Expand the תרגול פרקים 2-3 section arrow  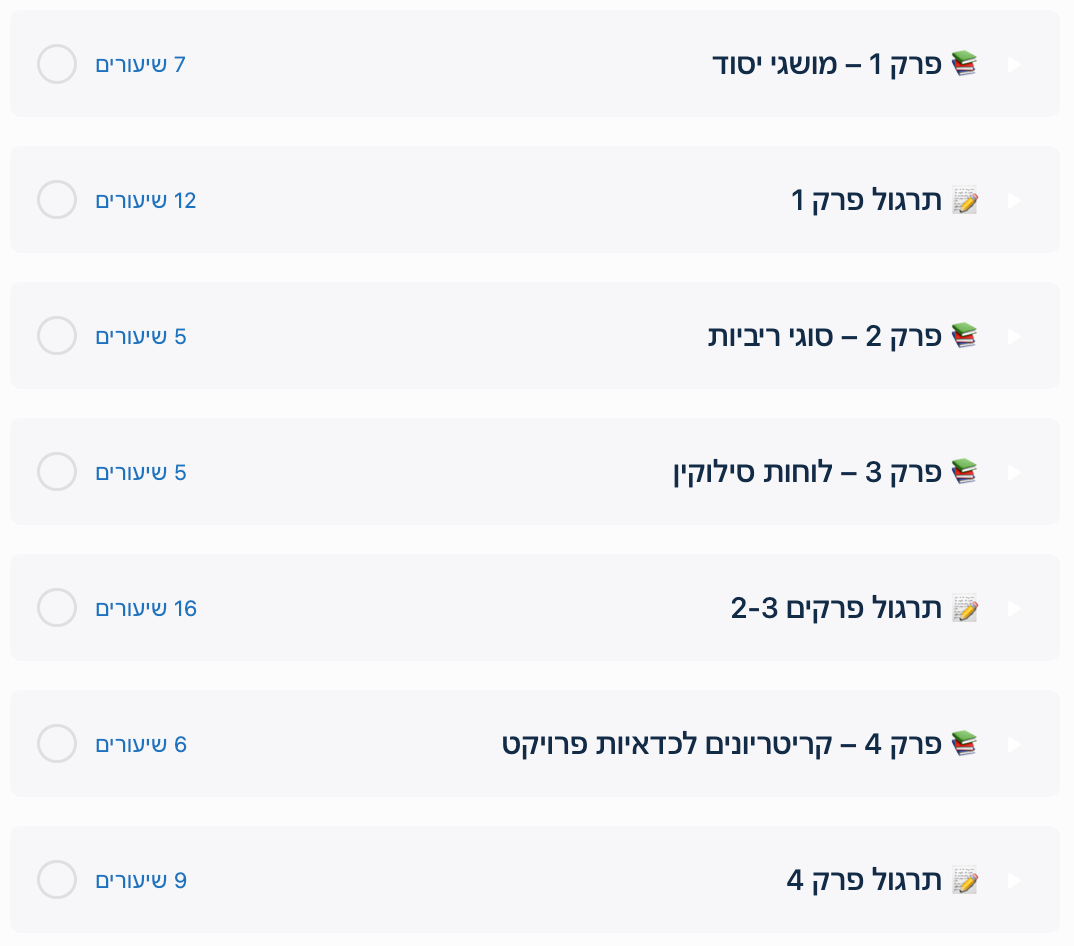(1014, 608)
